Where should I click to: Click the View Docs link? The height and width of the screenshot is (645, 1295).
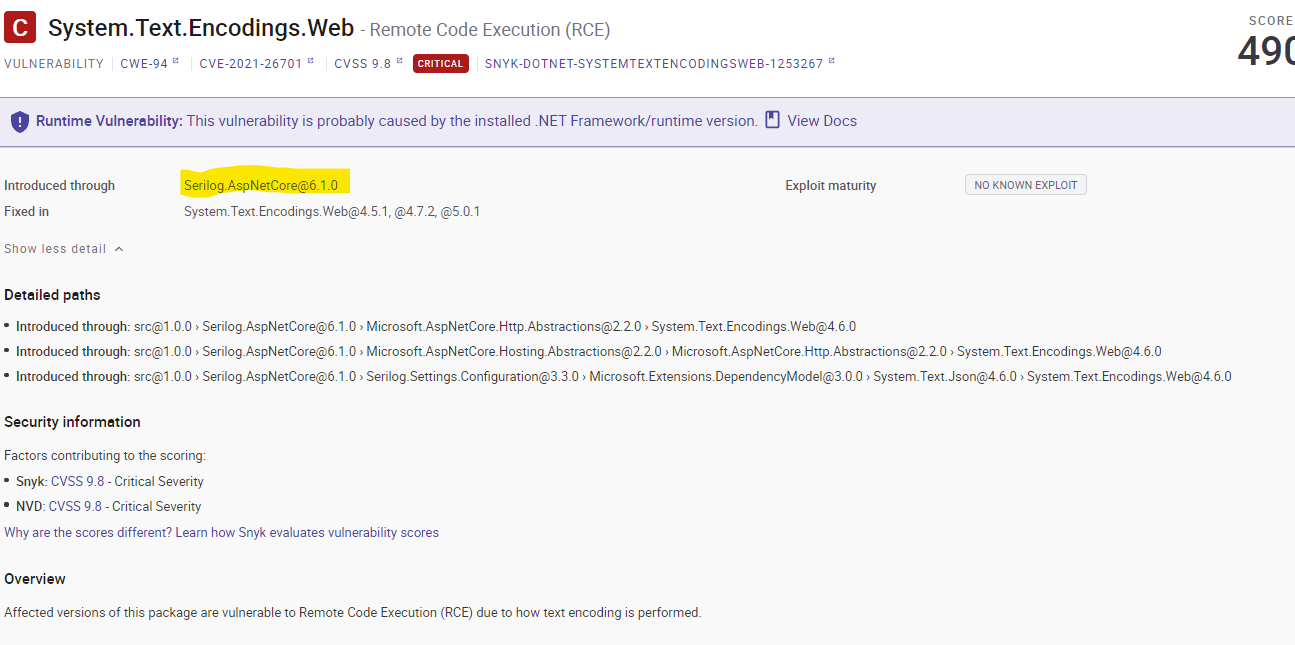click(820, 120)
